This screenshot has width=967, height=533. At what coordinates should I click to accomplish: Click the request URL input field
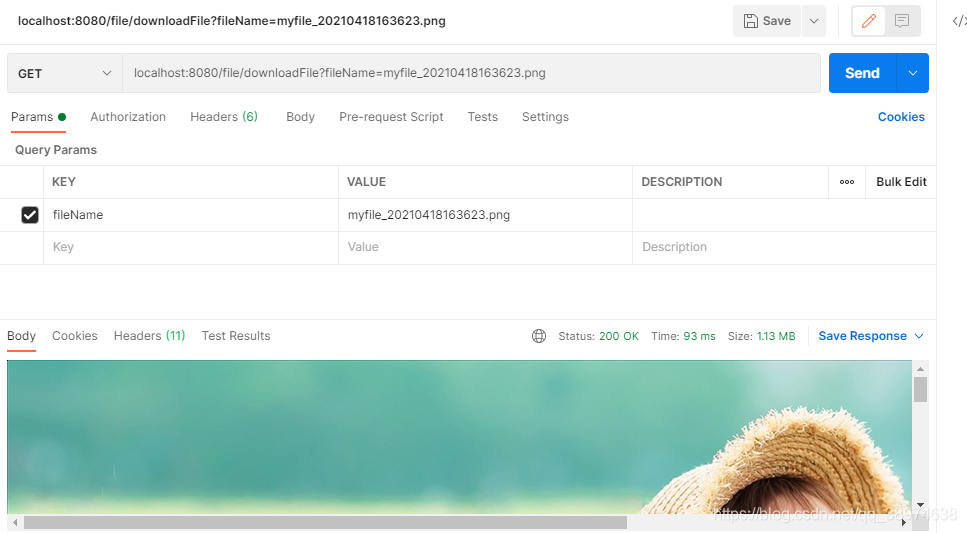point(471,73)
